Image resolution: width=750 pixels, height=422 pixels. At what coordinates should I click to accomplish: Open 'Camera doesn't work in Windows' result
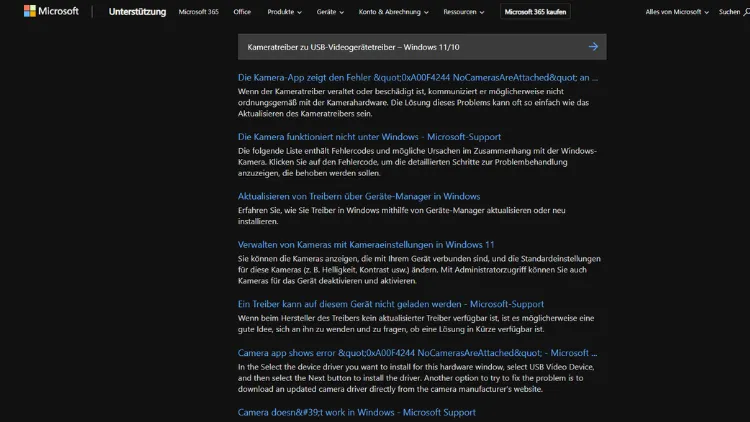coord(357,412)
